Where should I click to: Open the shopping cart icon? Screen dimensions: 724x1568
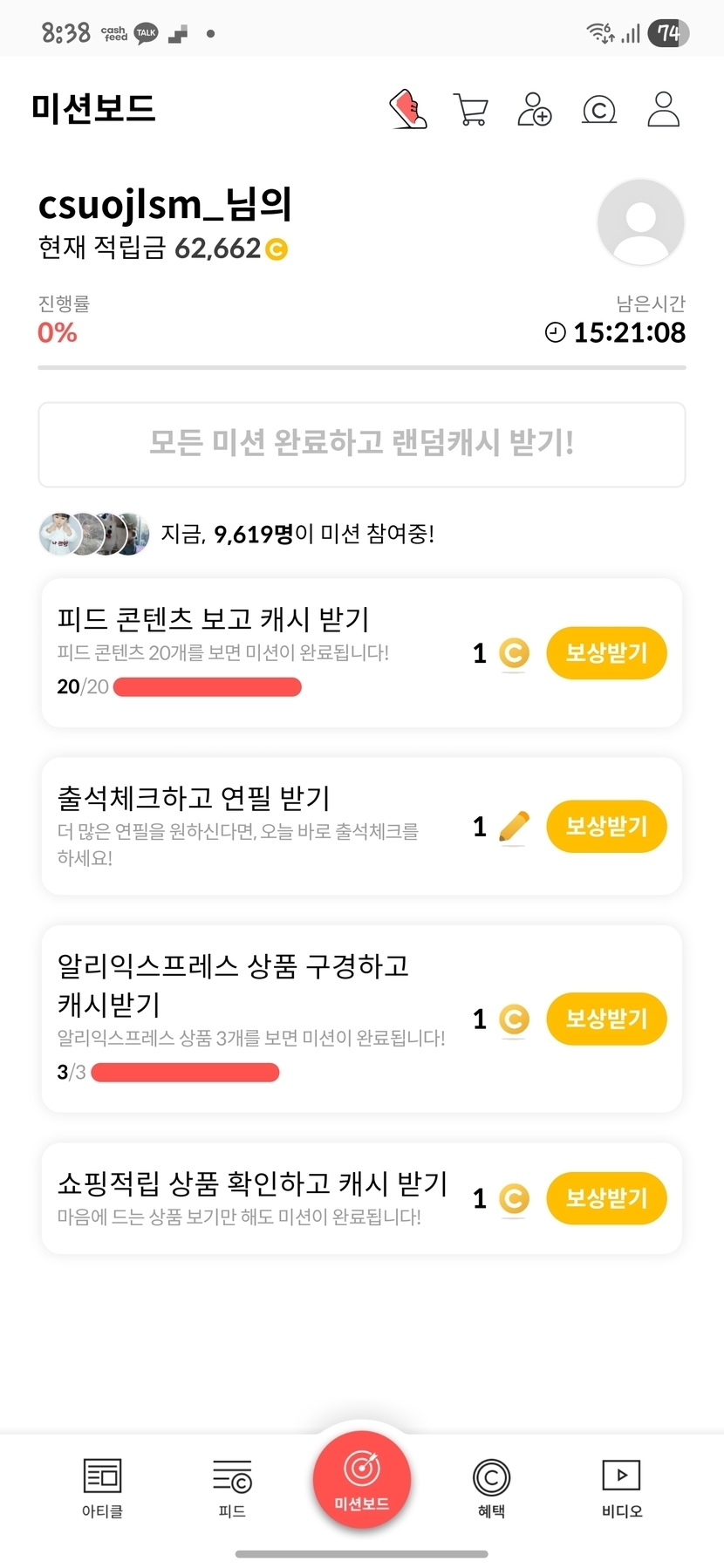(471, 110)
